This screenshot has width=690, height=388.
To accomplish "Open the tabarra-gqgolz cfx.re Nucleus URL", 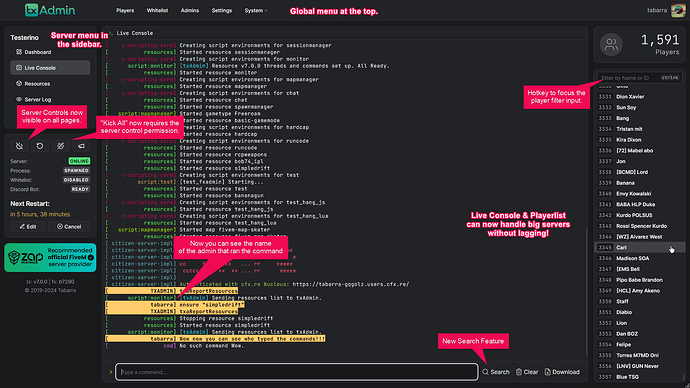I will click(x=351, y=284).
